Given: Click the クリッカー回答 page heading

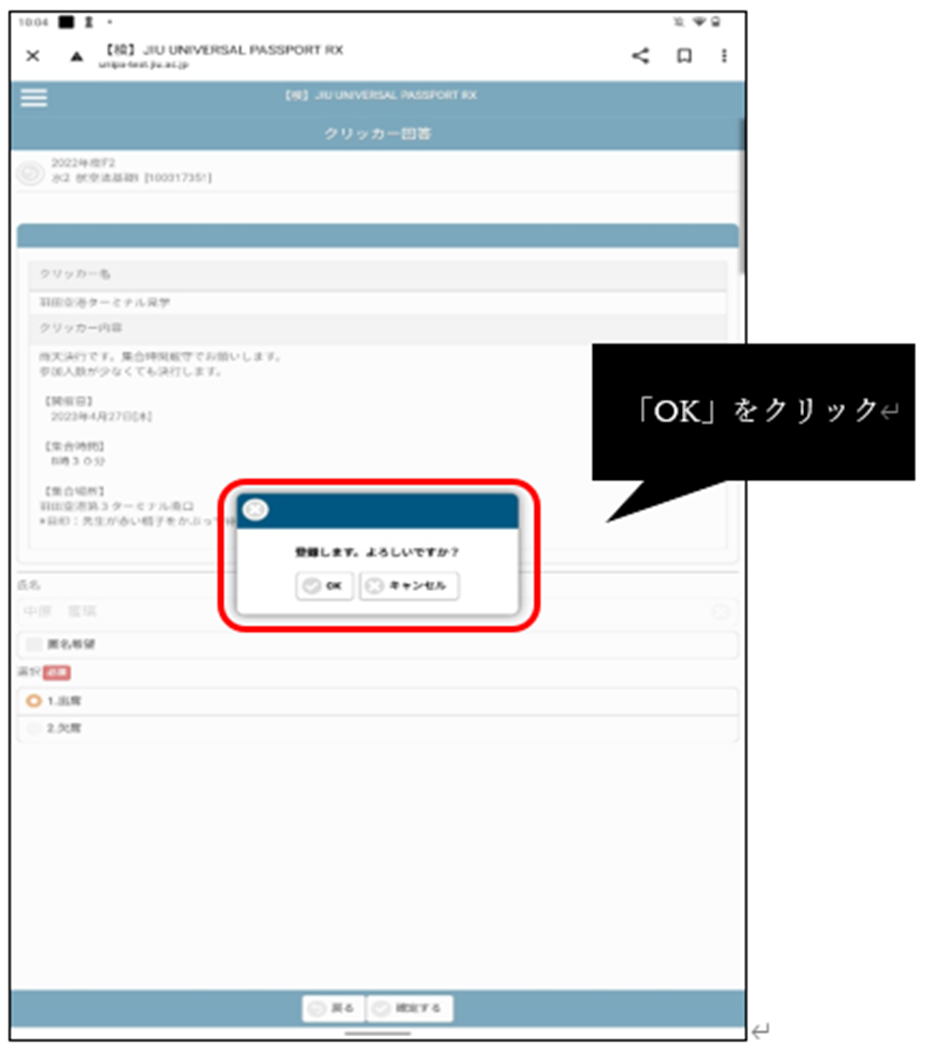Looking at the screenshot, I should click(378, 134).
